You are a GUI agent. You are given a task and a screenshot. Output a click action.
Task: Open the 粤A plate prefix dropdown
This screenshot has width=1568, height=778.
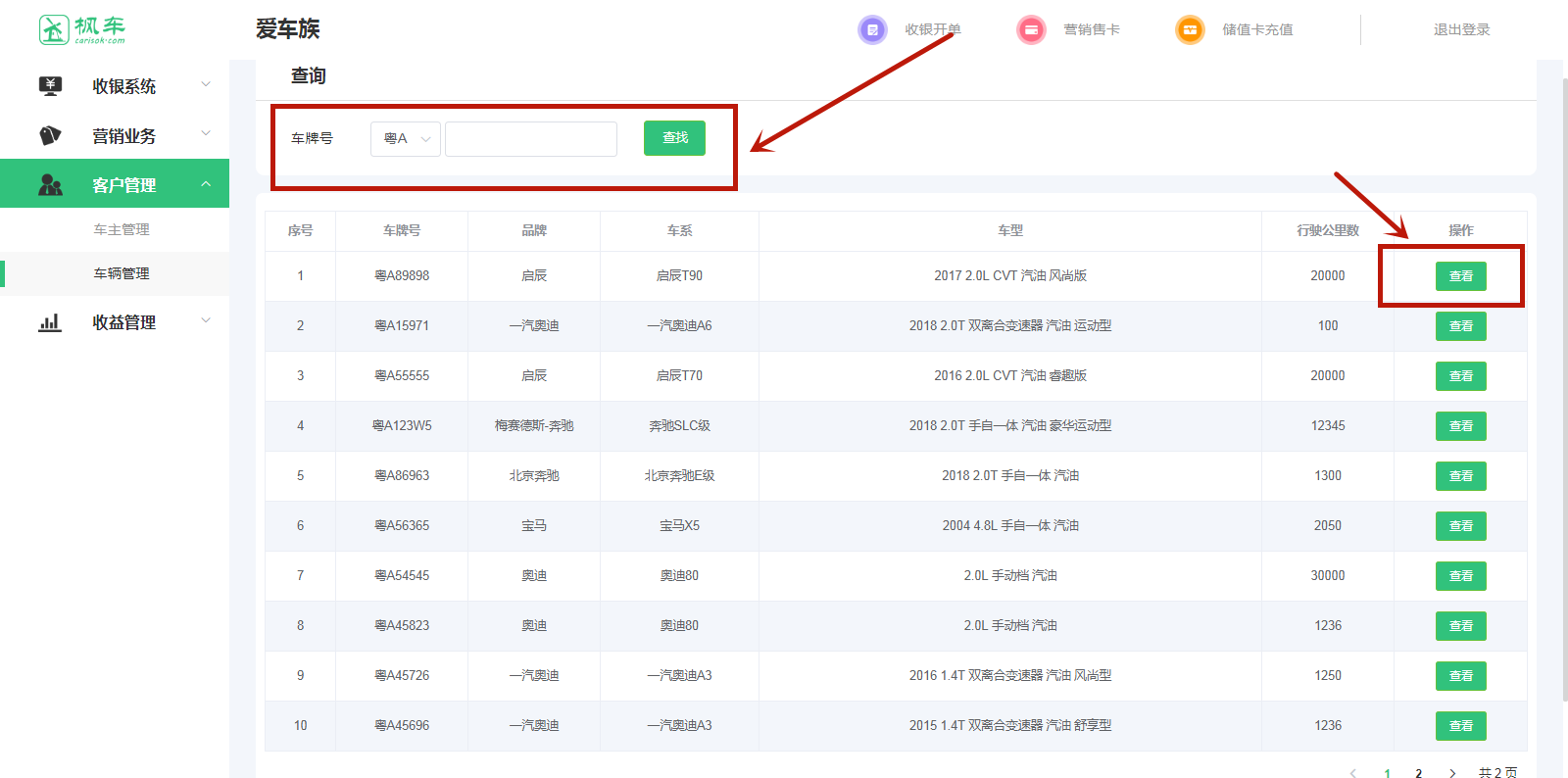406,139
